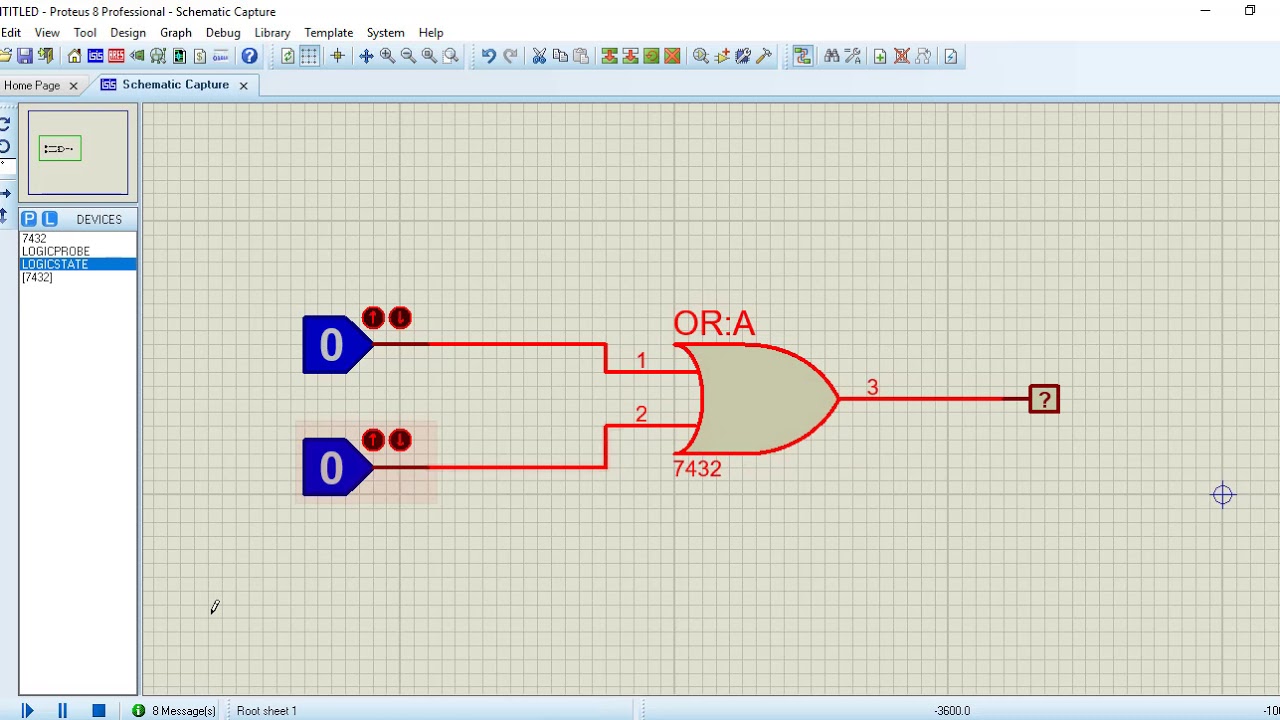Click the Pick Parts from Libraries icon
Screen dimensions: 1280x720
pyautogui.click(x=701, y=56)
